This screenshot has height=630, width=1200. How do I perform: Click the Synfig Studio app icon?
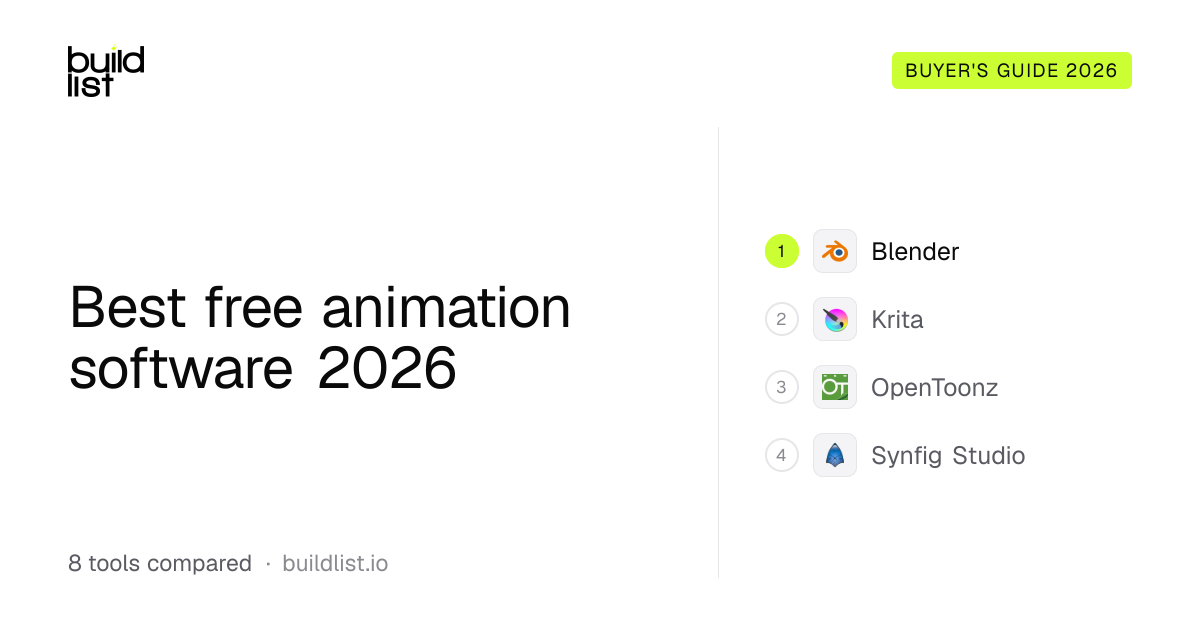[x=835, y=455]
